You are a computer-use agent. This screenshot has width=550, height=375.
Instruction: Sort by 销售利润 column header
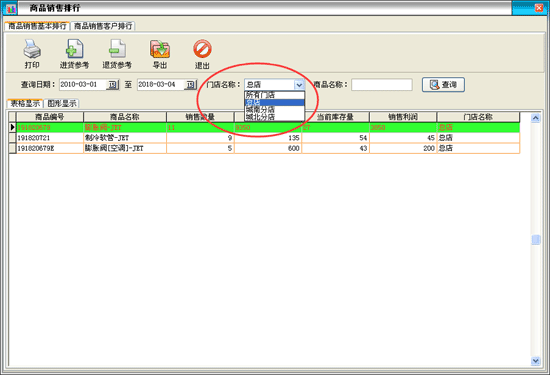coord(403,117)
